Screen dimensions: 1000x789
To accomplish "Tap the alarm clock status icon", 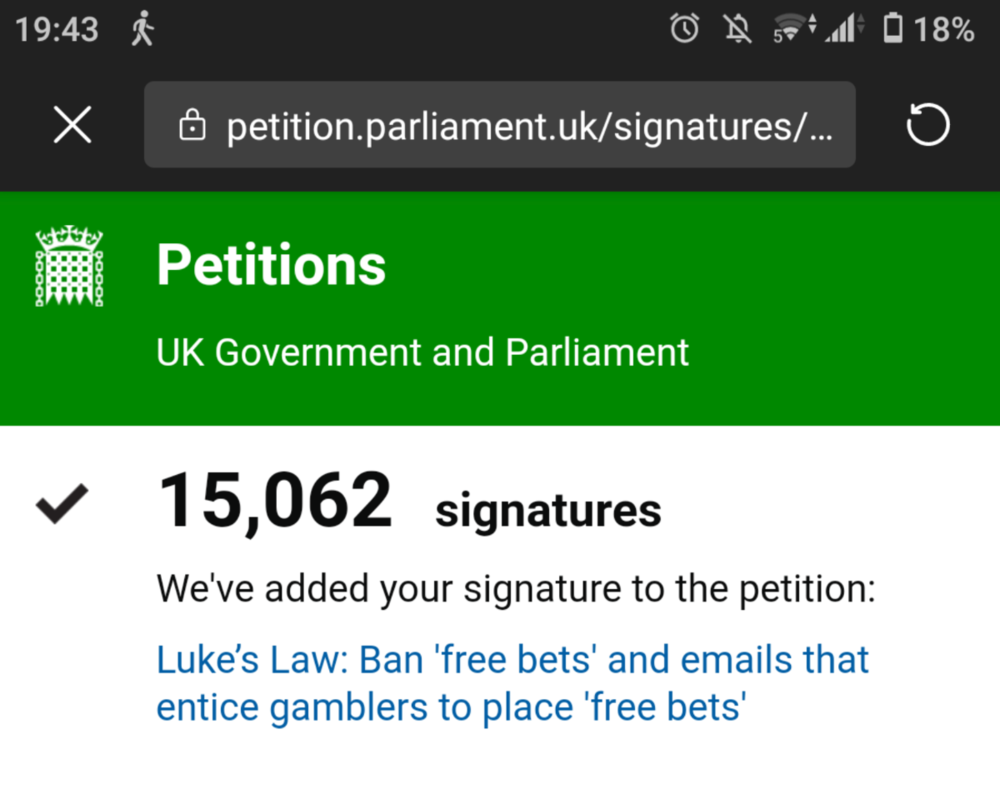I will (x=684, y=29).
